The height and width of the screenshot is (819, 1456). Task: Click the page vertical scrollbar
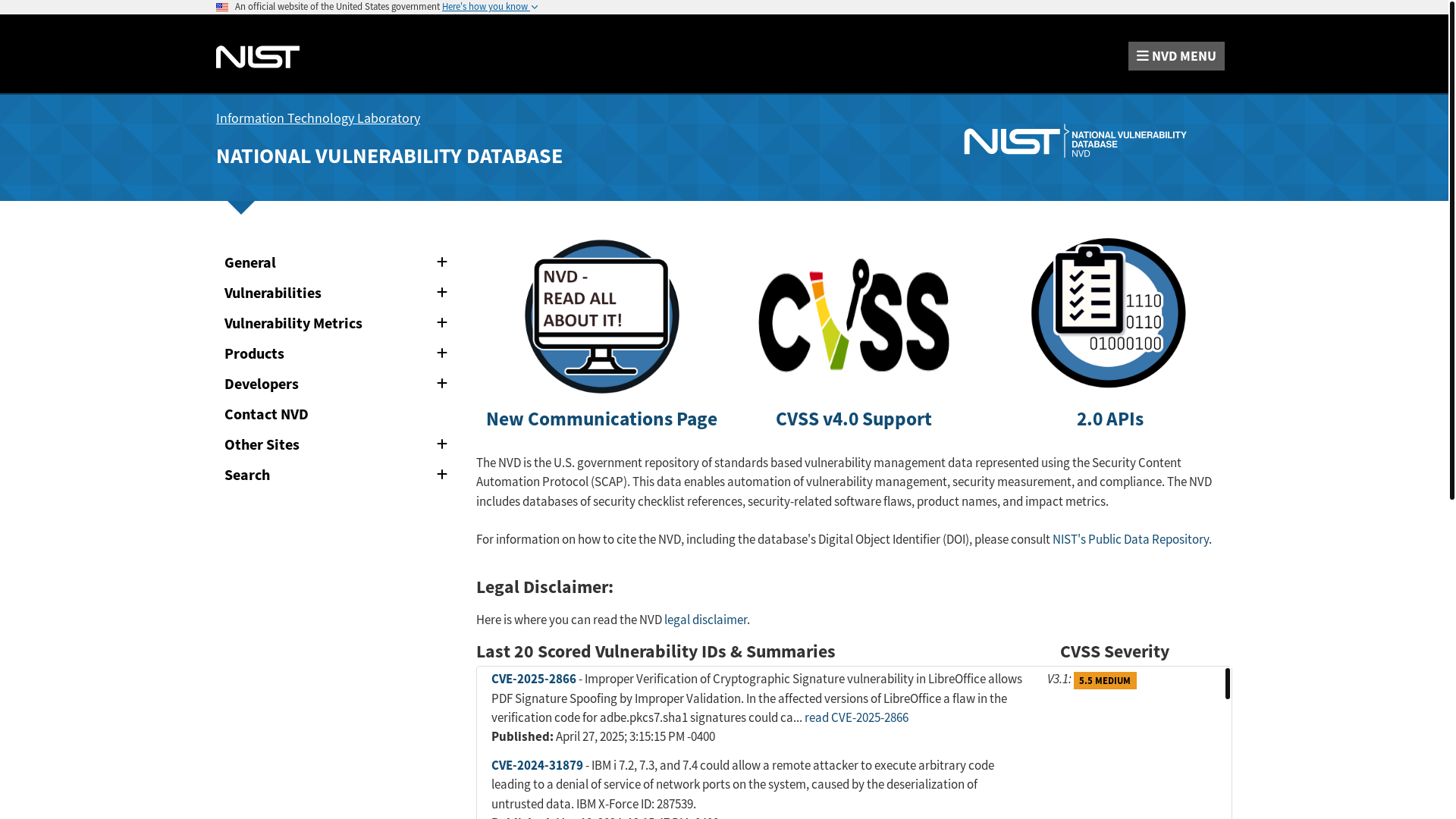(1451, 250)
